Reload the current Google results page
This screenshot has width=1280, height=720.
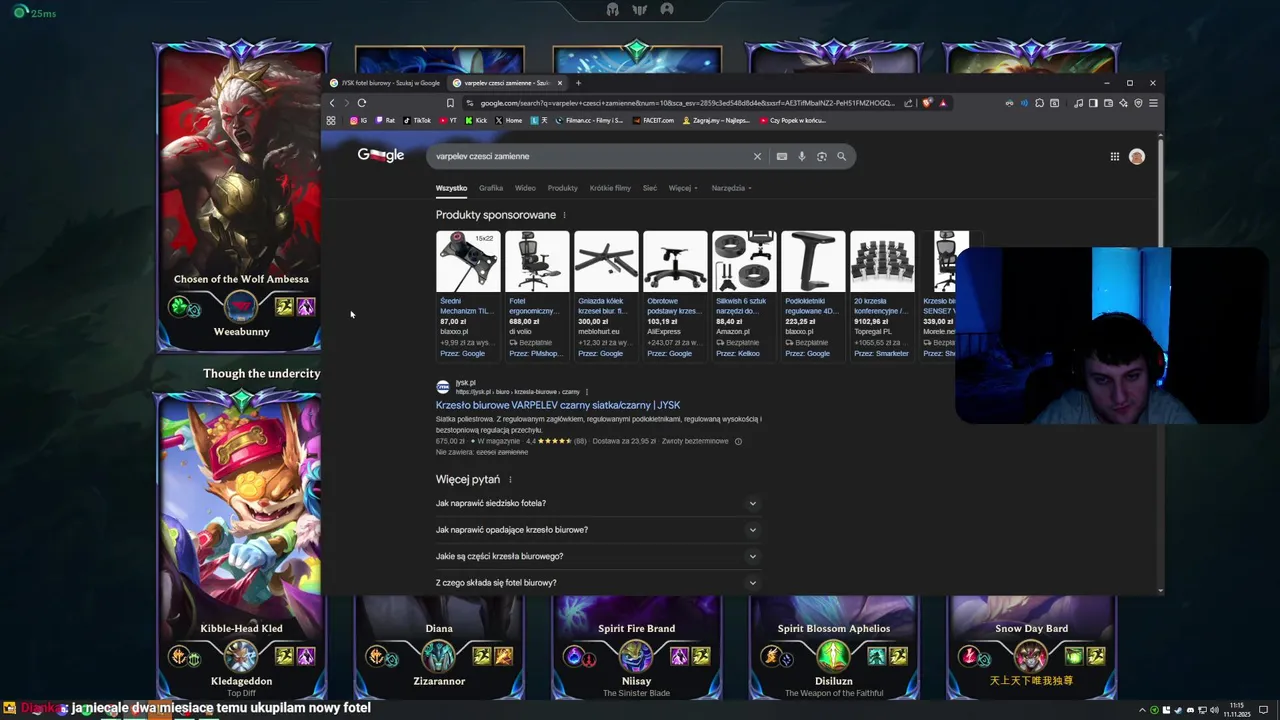362,103
